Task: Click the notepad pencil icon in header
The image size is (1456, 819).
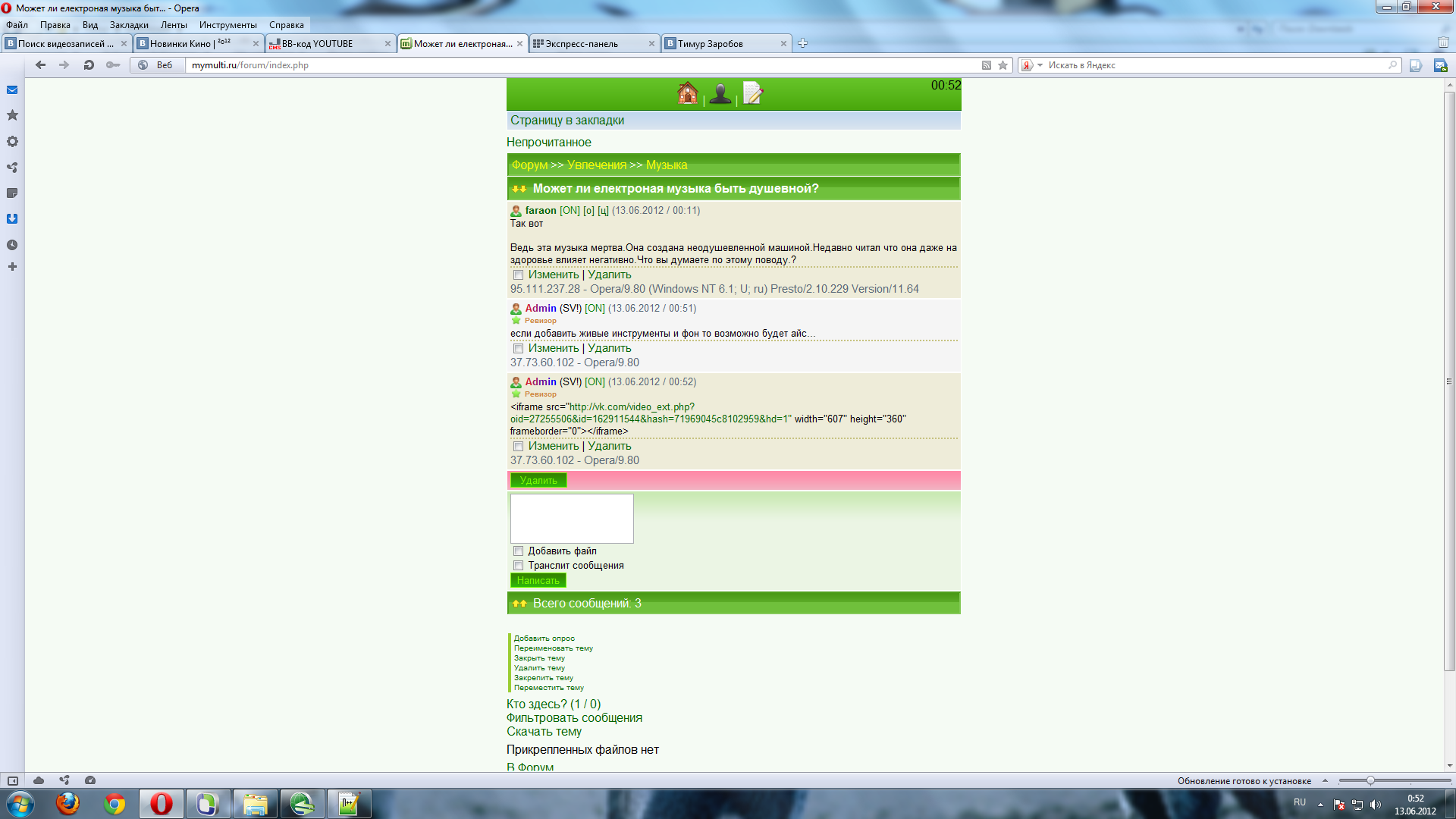Action: (x=752, y=93)
